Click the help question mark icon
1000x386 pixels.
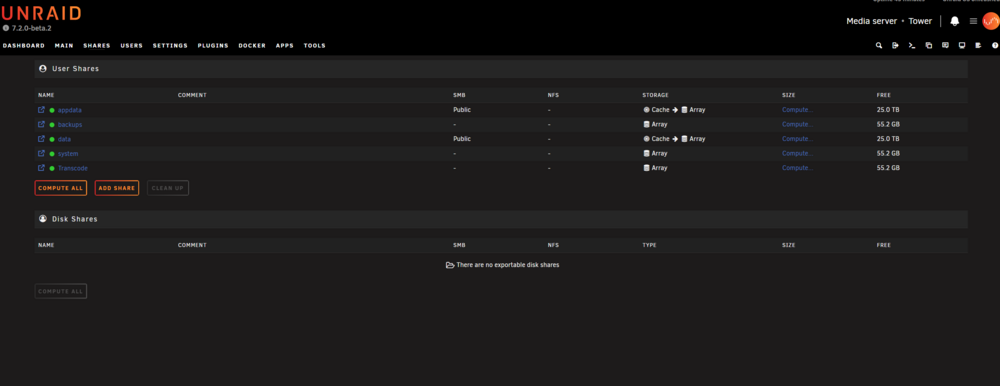[995, 45]
